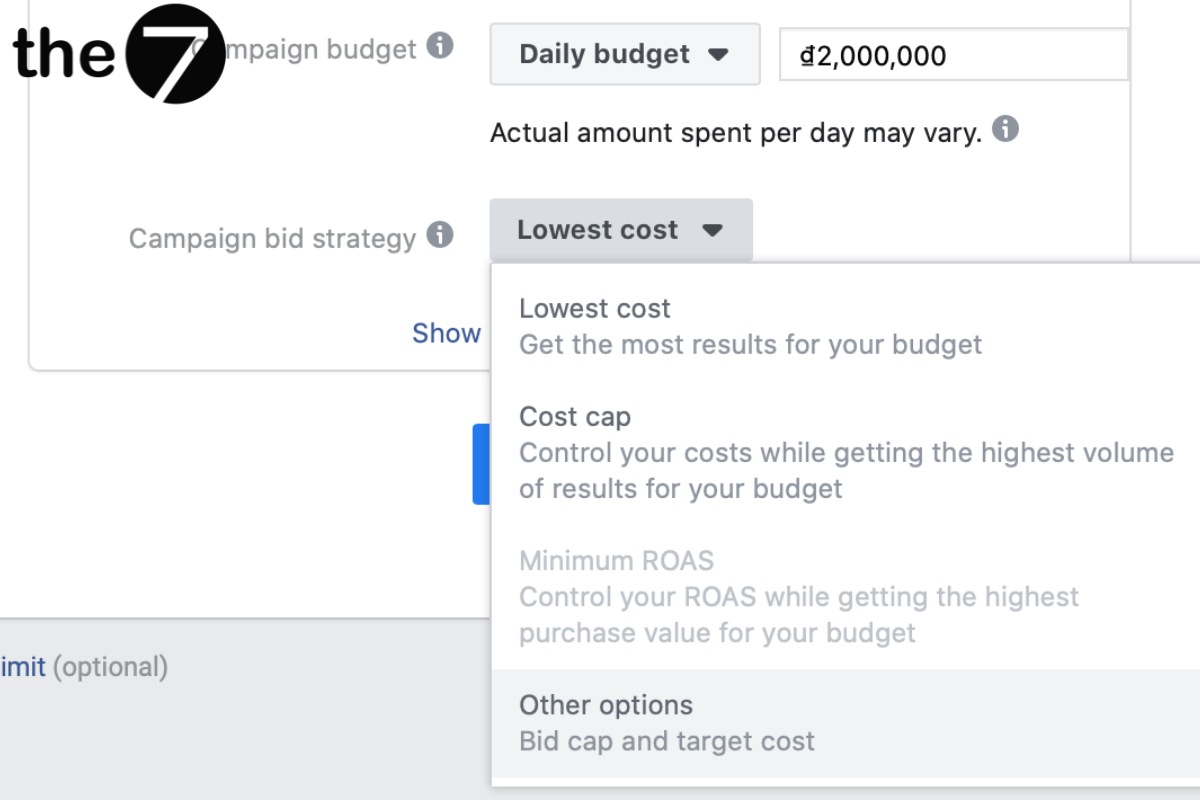Click the "imit (optional)" blue link text

pyautogui.click(x=21, y=667)
